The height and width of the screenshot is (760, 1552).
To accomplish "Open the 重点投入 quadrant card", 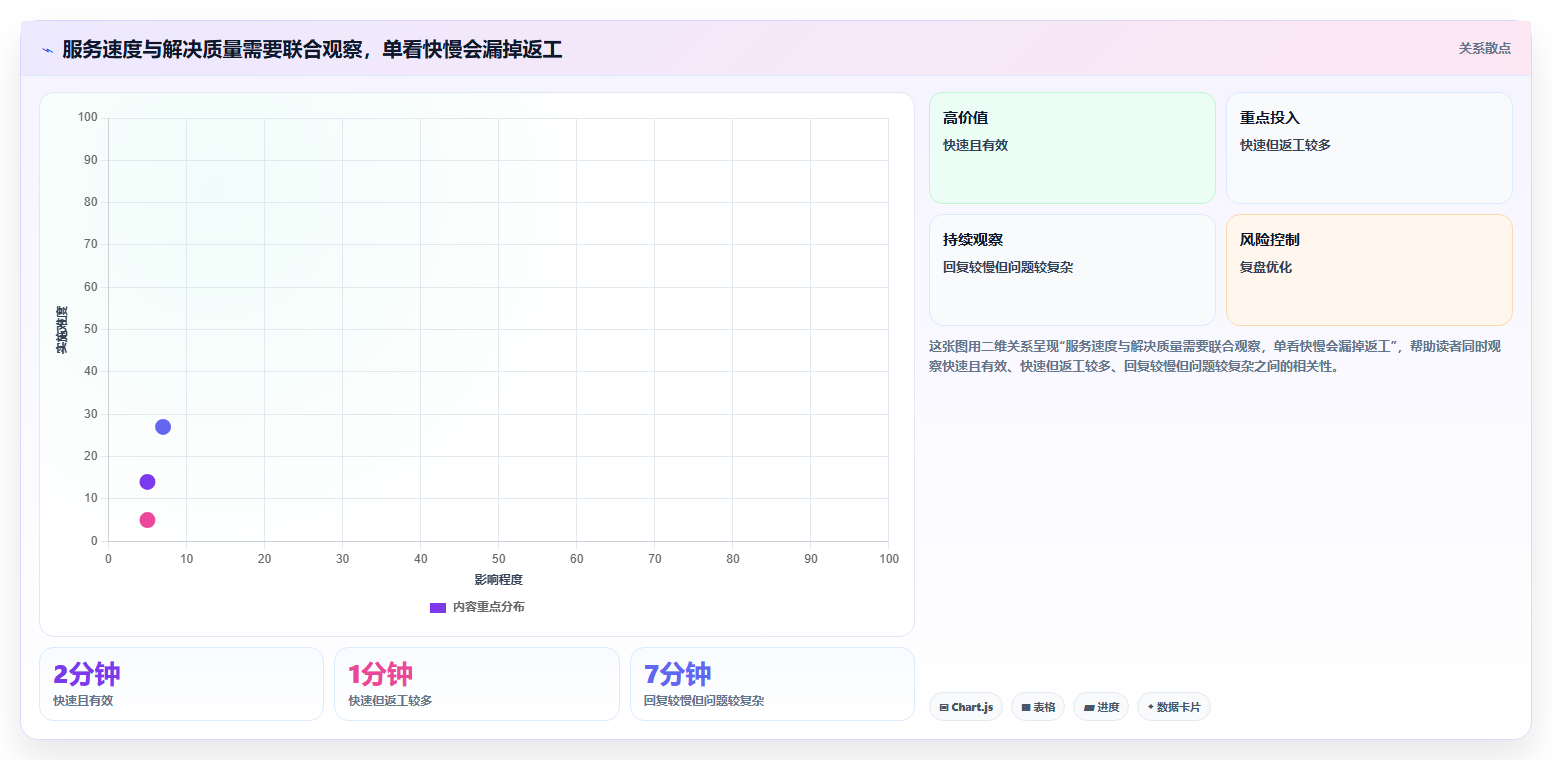I will (x=1369, y=148).
